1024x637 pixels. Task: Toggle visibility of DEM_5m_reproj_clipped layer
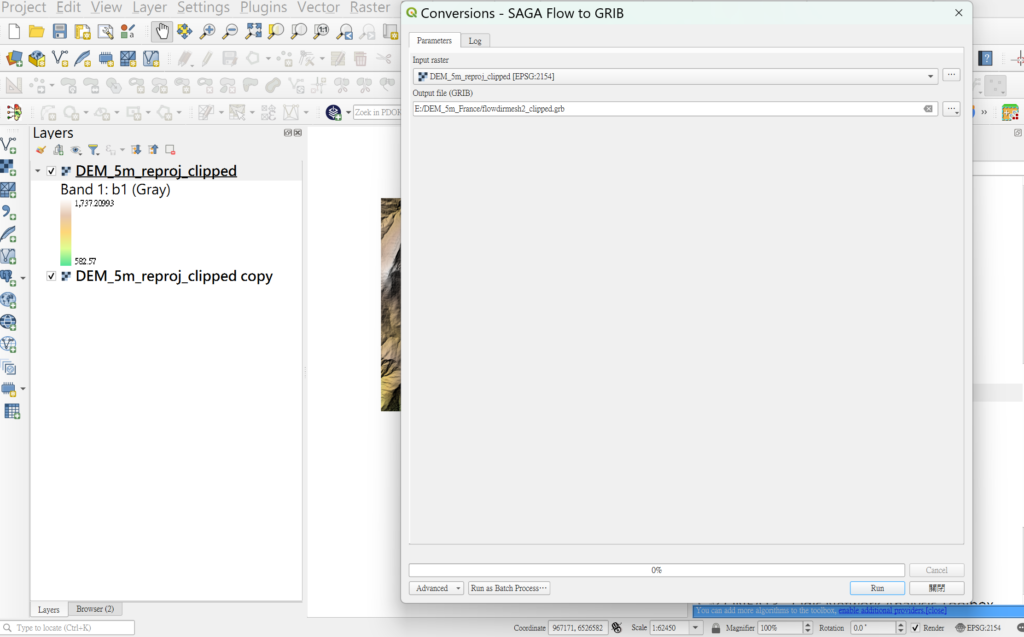coord(52,171)
